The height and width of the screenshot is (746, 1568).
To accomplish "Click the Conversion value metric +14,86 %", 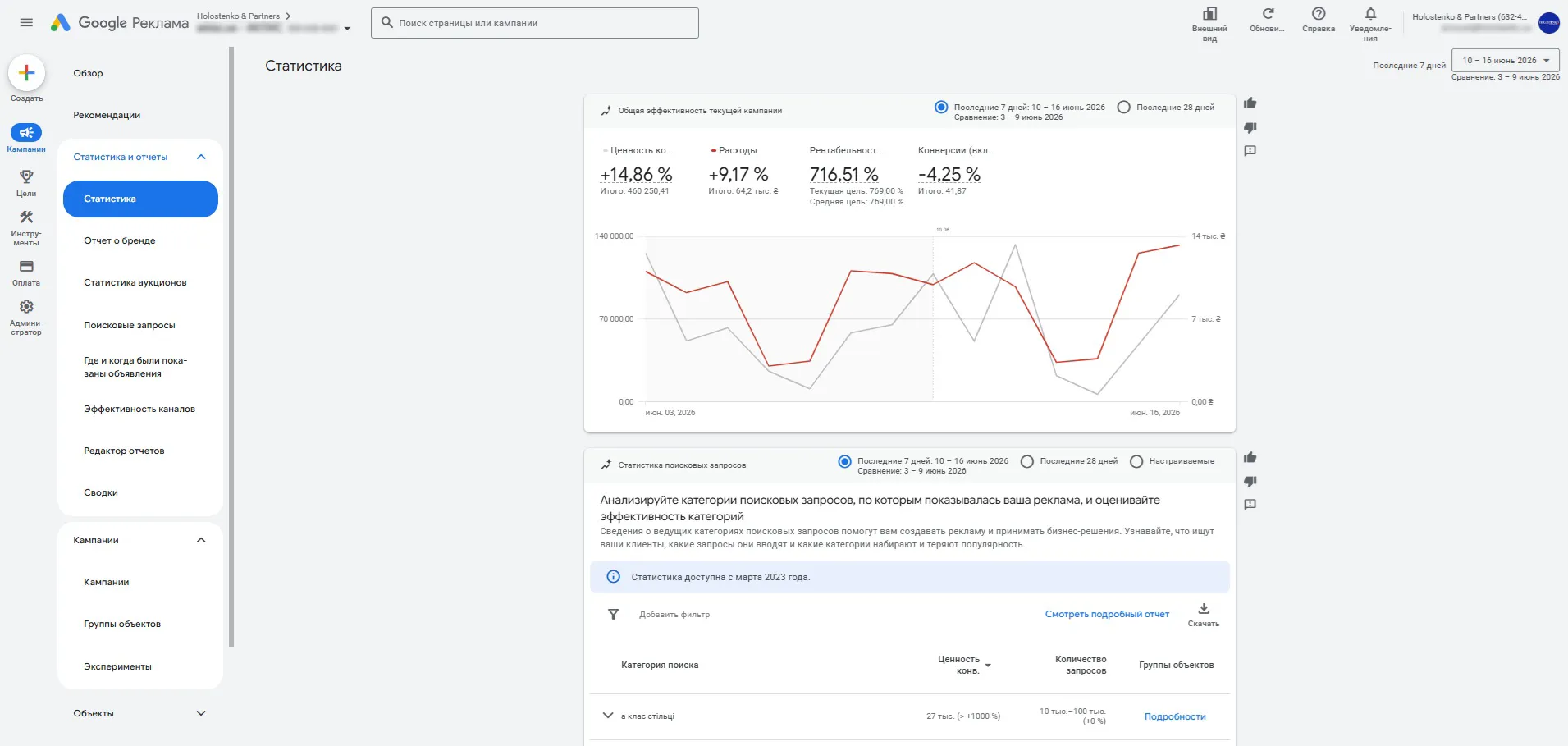I will pyautogui.click(x=636, y=174).
